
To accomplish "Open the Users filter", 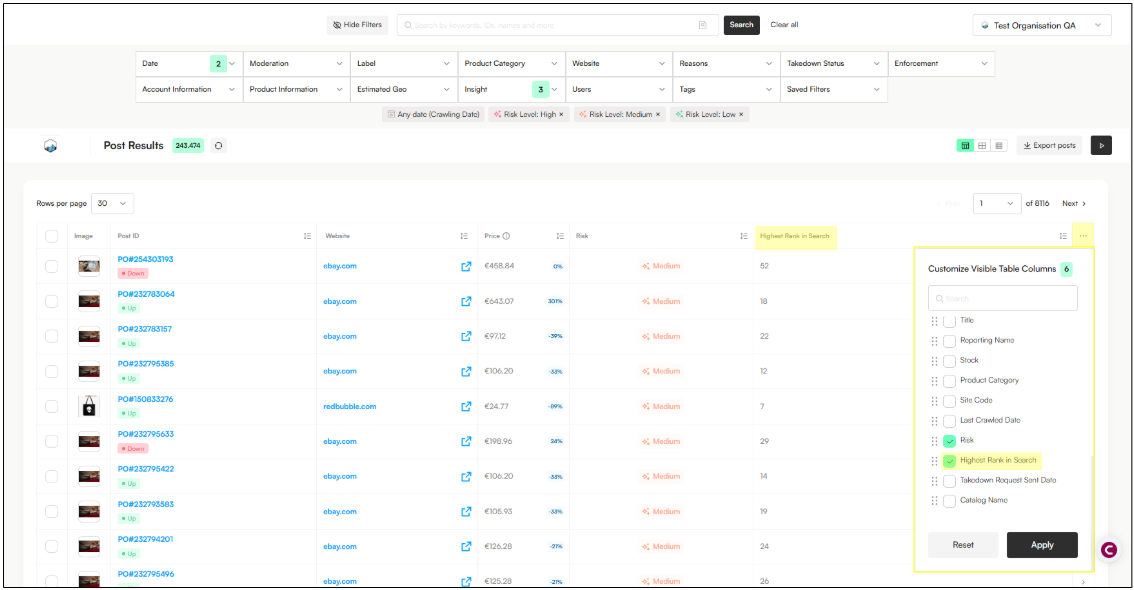I will click(619, 90).
